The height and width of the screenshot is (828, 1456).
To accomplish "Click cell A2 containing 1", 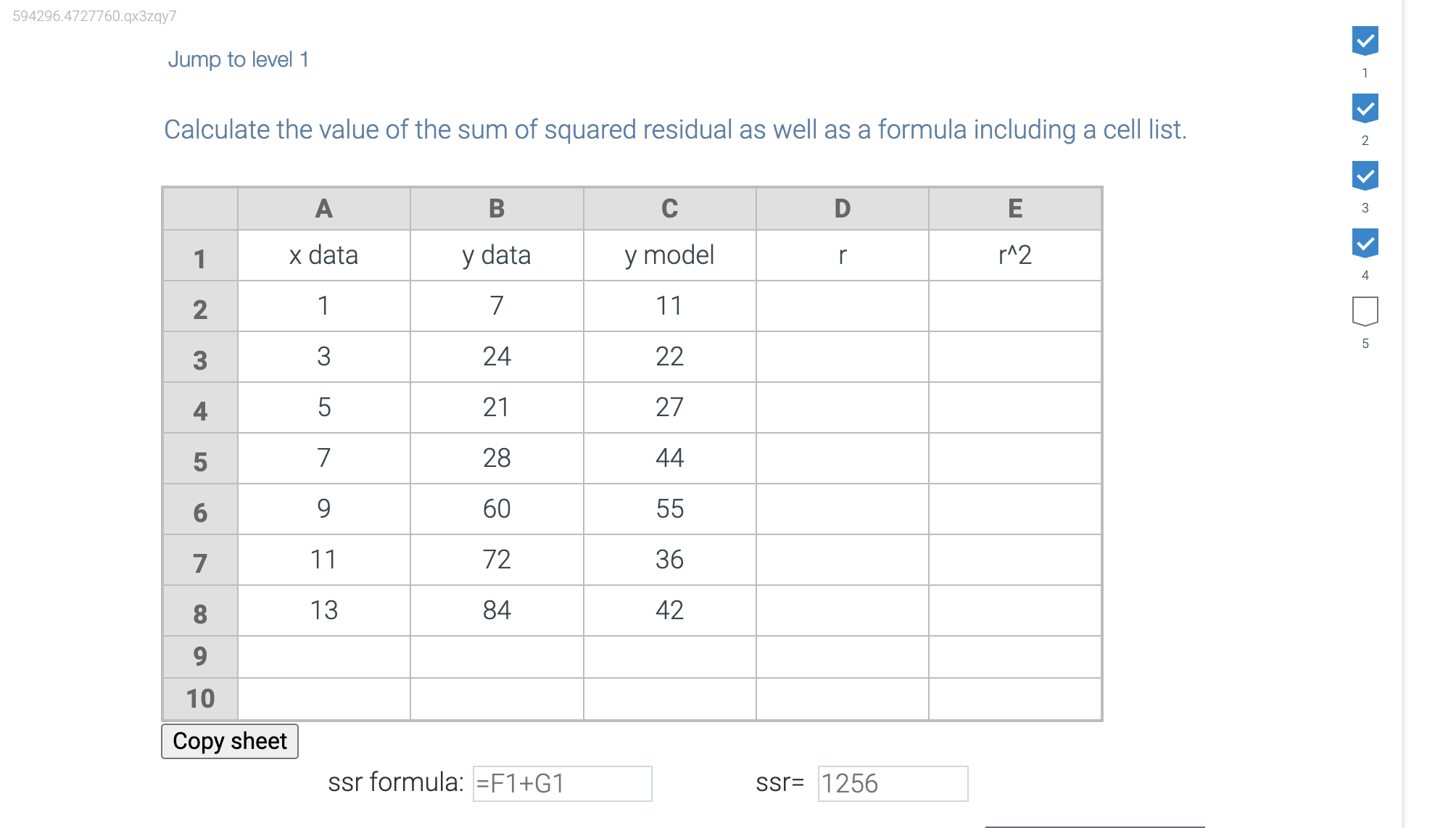I will (x=323, y=306).
